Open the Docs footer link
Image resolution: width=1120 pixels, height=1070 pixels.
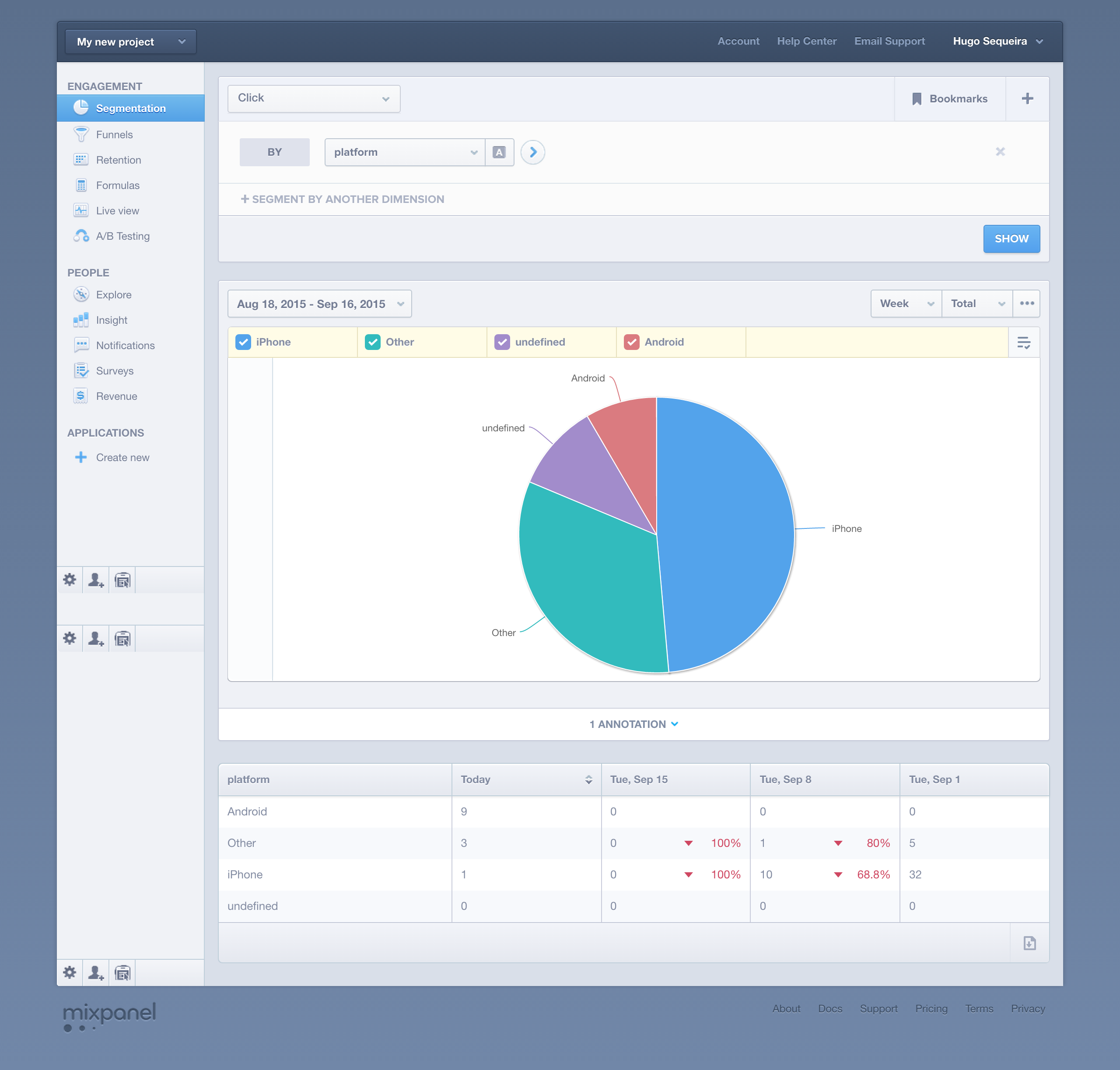click(x=830, y=1008)
